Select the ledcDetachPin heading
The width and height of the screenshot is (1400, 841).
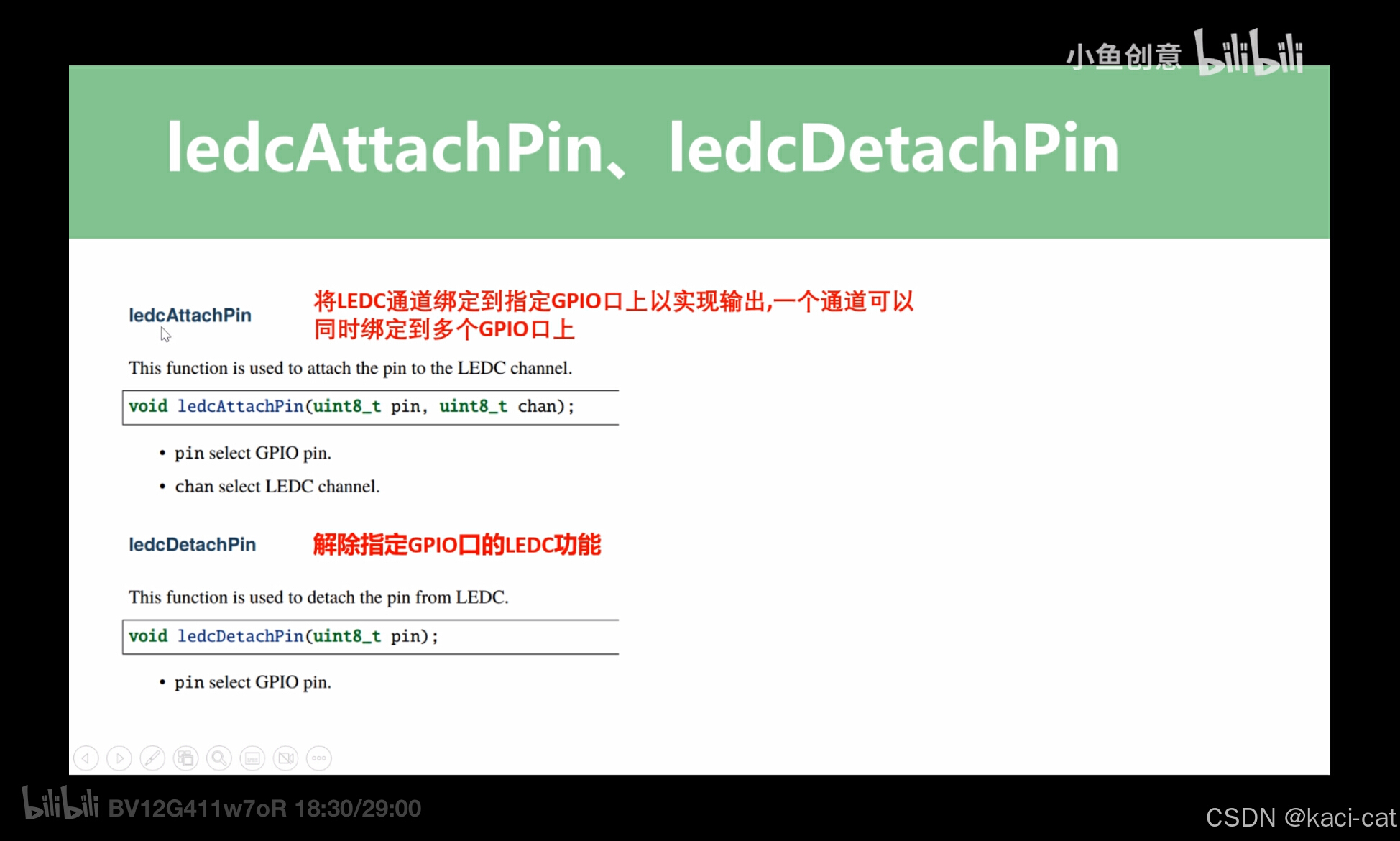point(192,544)
